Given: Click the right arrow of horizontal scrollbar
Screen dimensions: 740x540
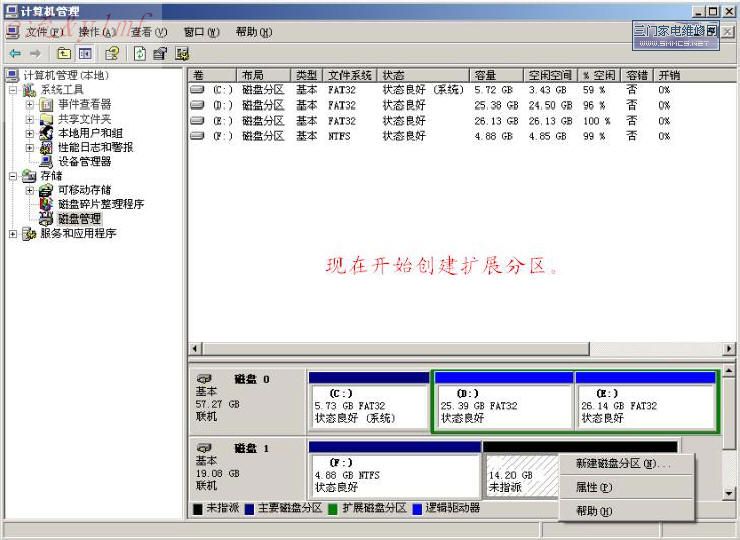Looking at the screenshot, I should [x=729, y=349].
